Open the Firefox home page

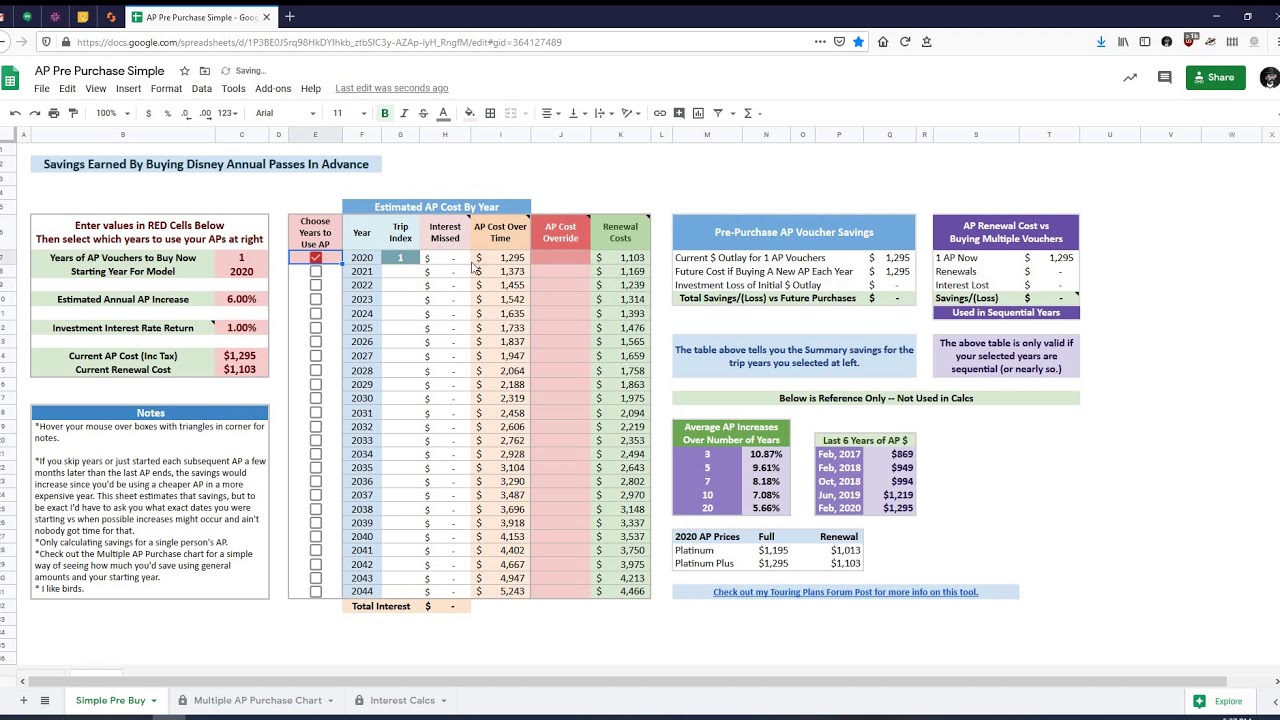pos(883,42)
